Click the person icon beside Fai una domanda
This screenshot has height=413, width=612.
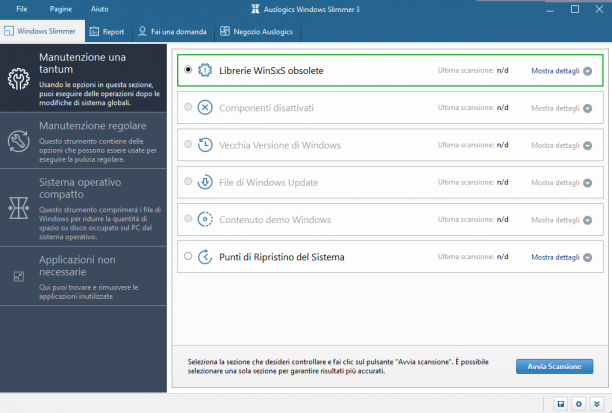142,31
